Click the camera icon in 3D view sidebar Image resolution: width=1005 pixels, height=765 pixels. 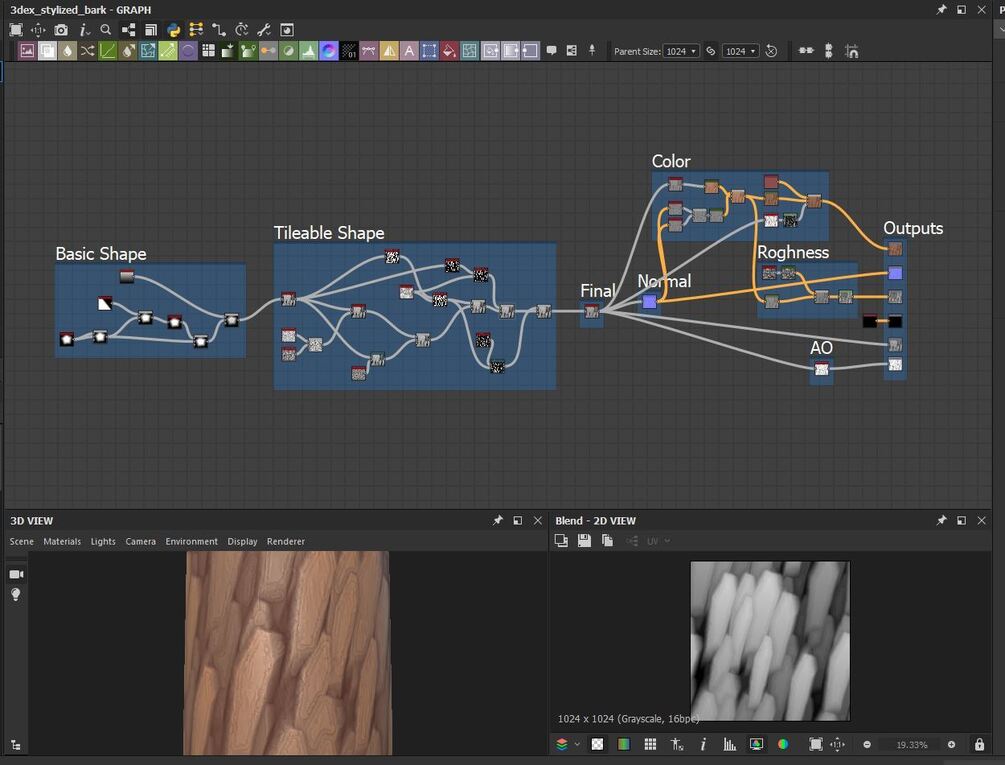pyautogui.click(x=16, y=574)
